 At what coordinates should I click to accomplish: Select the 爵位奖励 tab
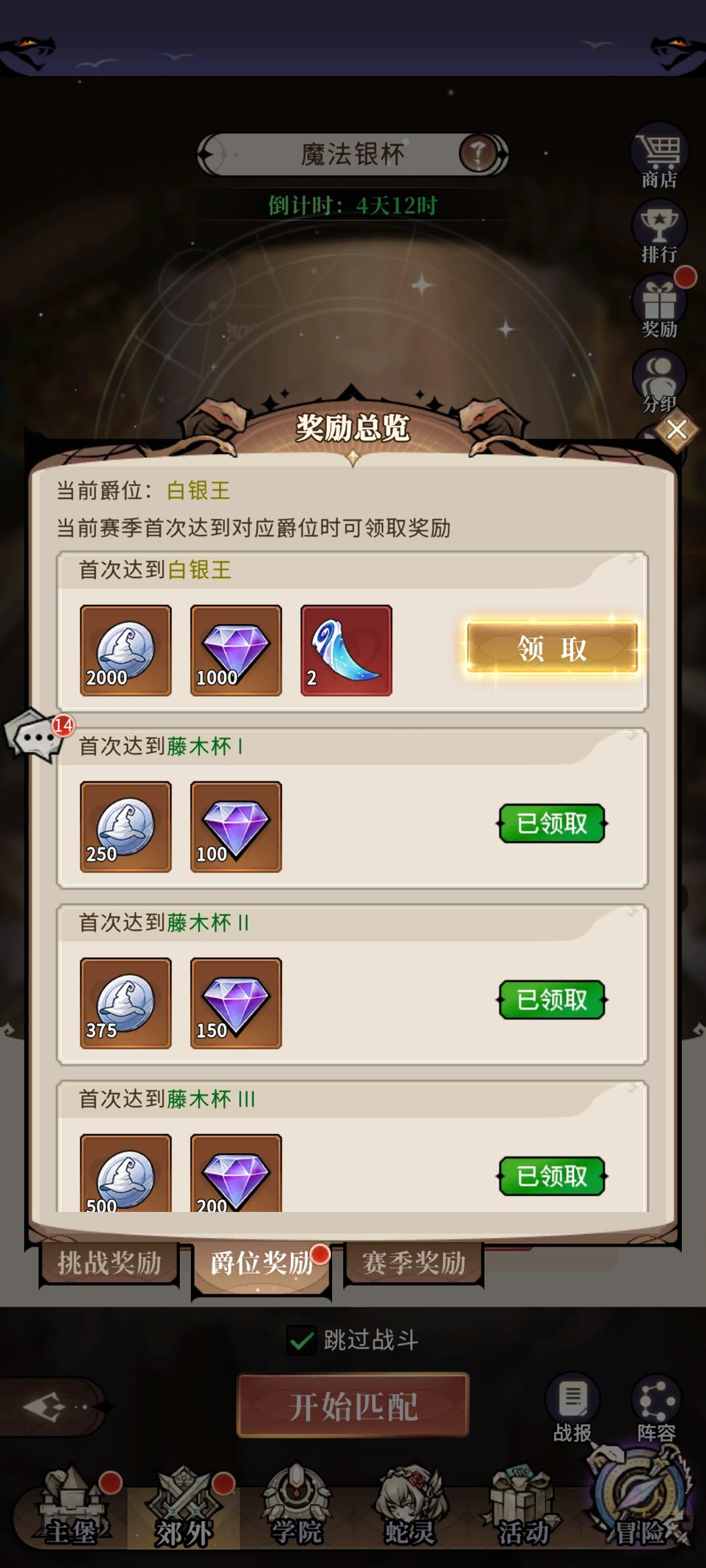[x=261, y=1265]
